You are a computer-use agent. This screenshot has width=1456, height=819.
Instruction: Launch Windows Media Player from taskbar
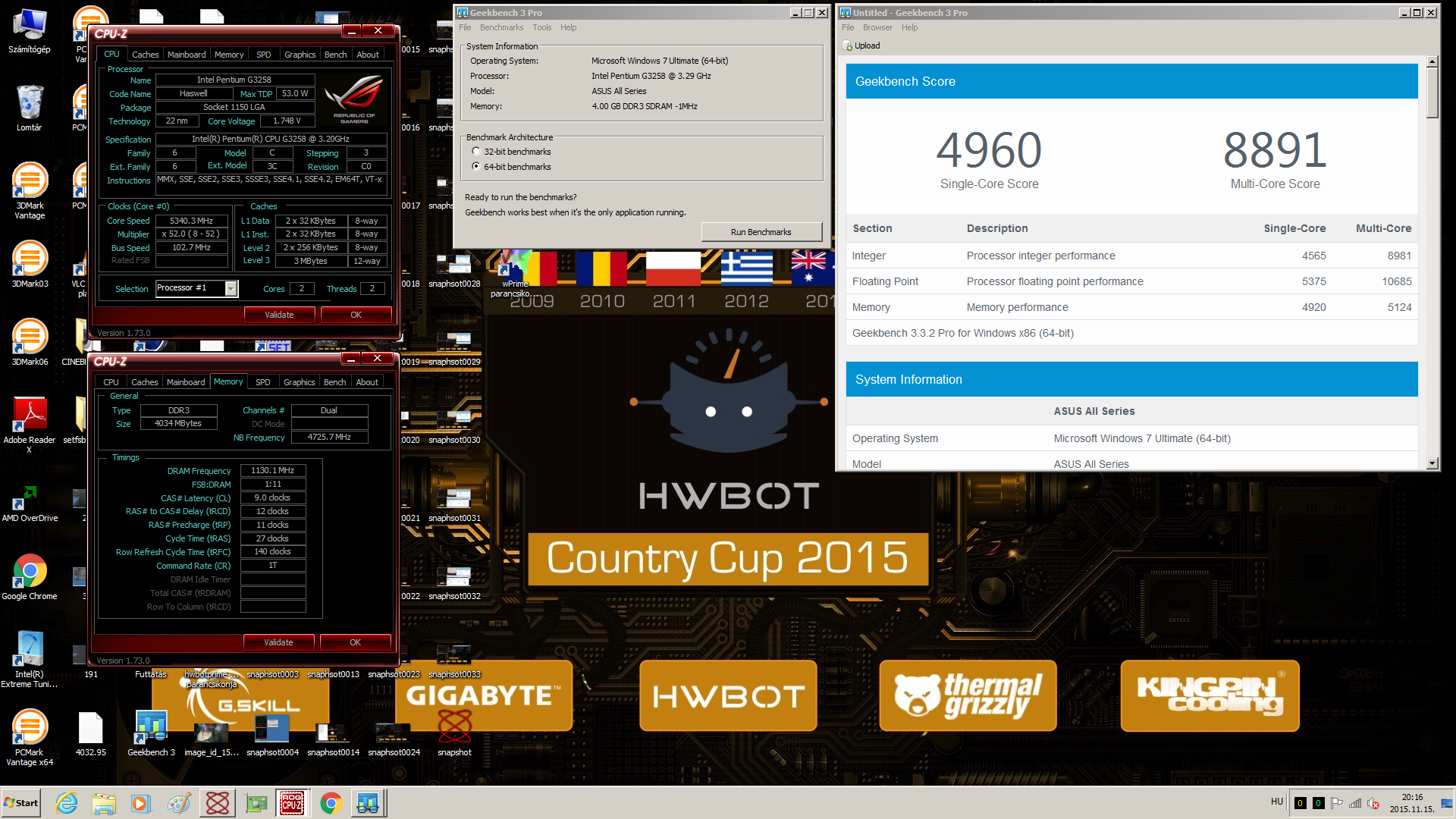(141, 803)
